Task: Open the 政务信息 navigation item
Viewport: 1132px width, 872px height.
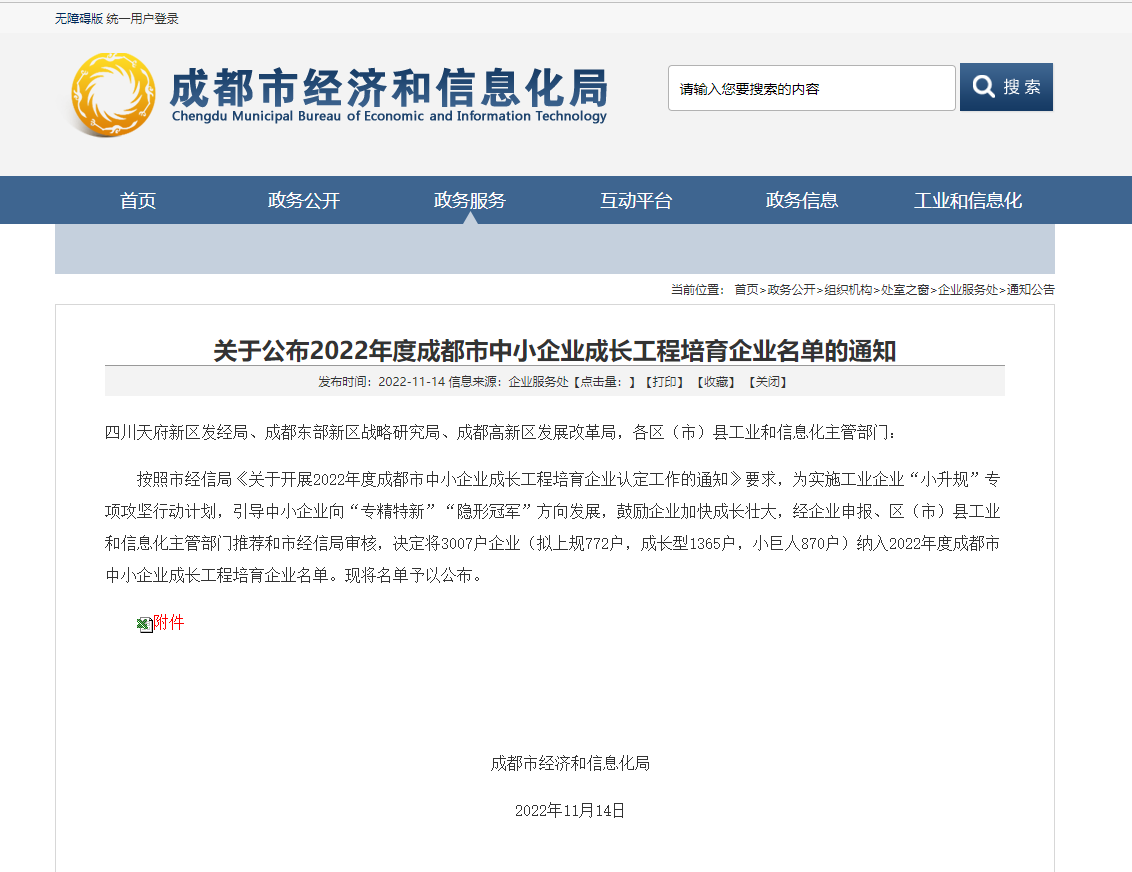Action: (802, 200)
